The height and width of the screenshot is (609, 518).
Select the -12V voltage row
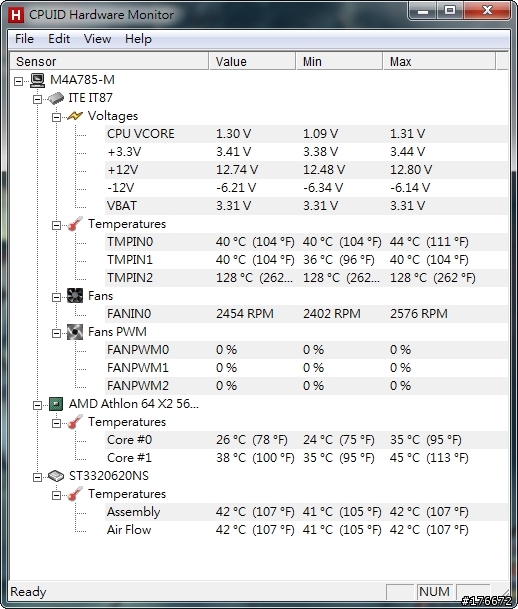(x=306, y=188)
